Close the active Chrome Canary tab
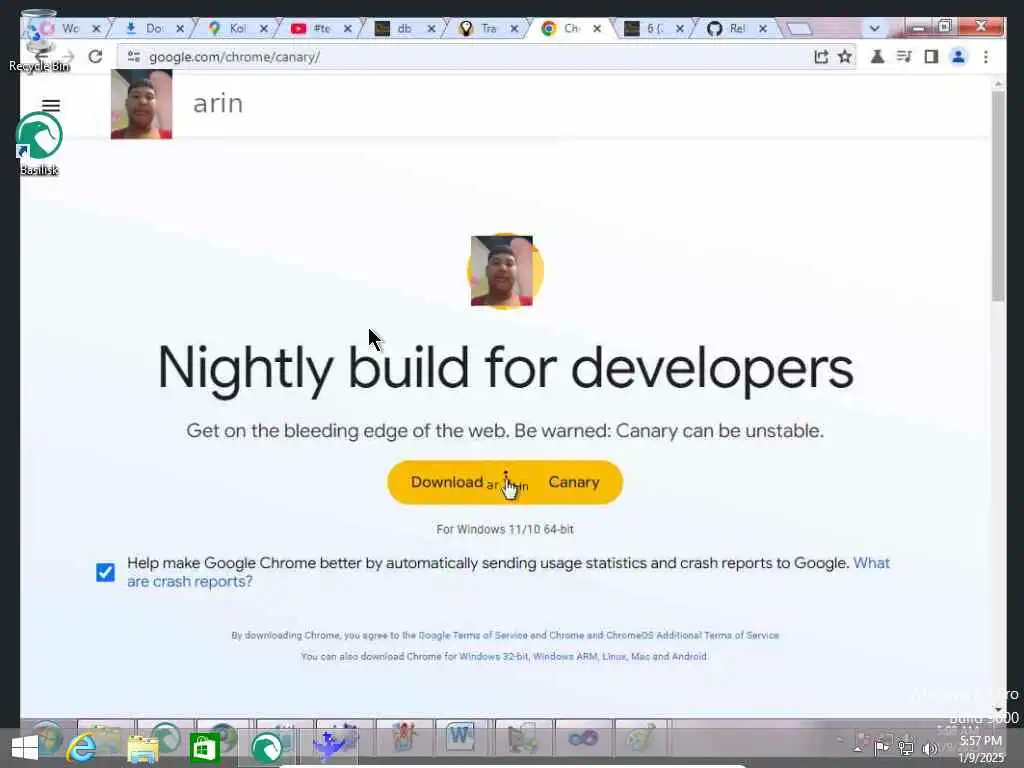 pyautogui.click(x=597, y=29)
